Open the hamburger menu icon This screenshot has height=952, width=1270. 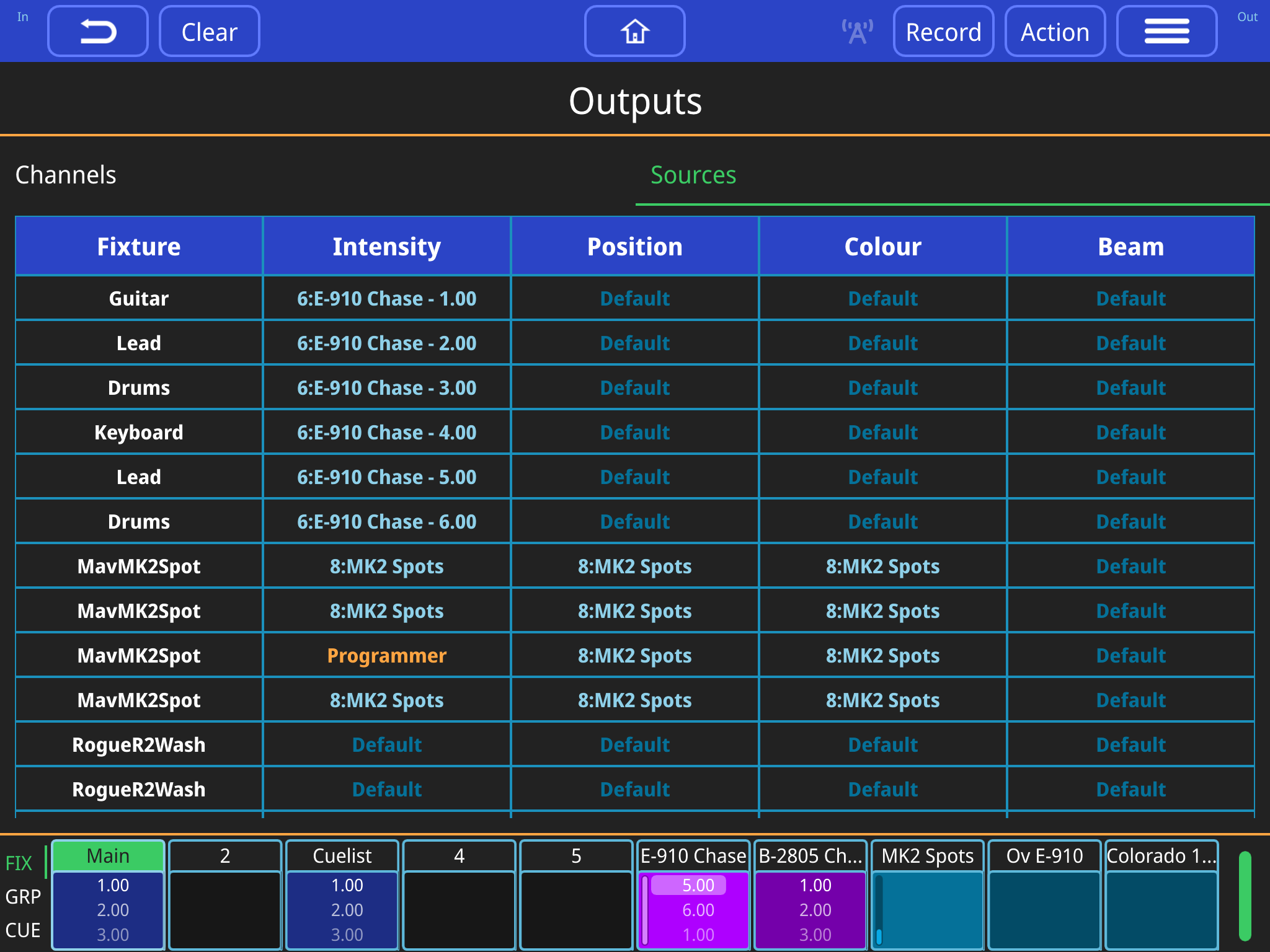pos(1166,30)
